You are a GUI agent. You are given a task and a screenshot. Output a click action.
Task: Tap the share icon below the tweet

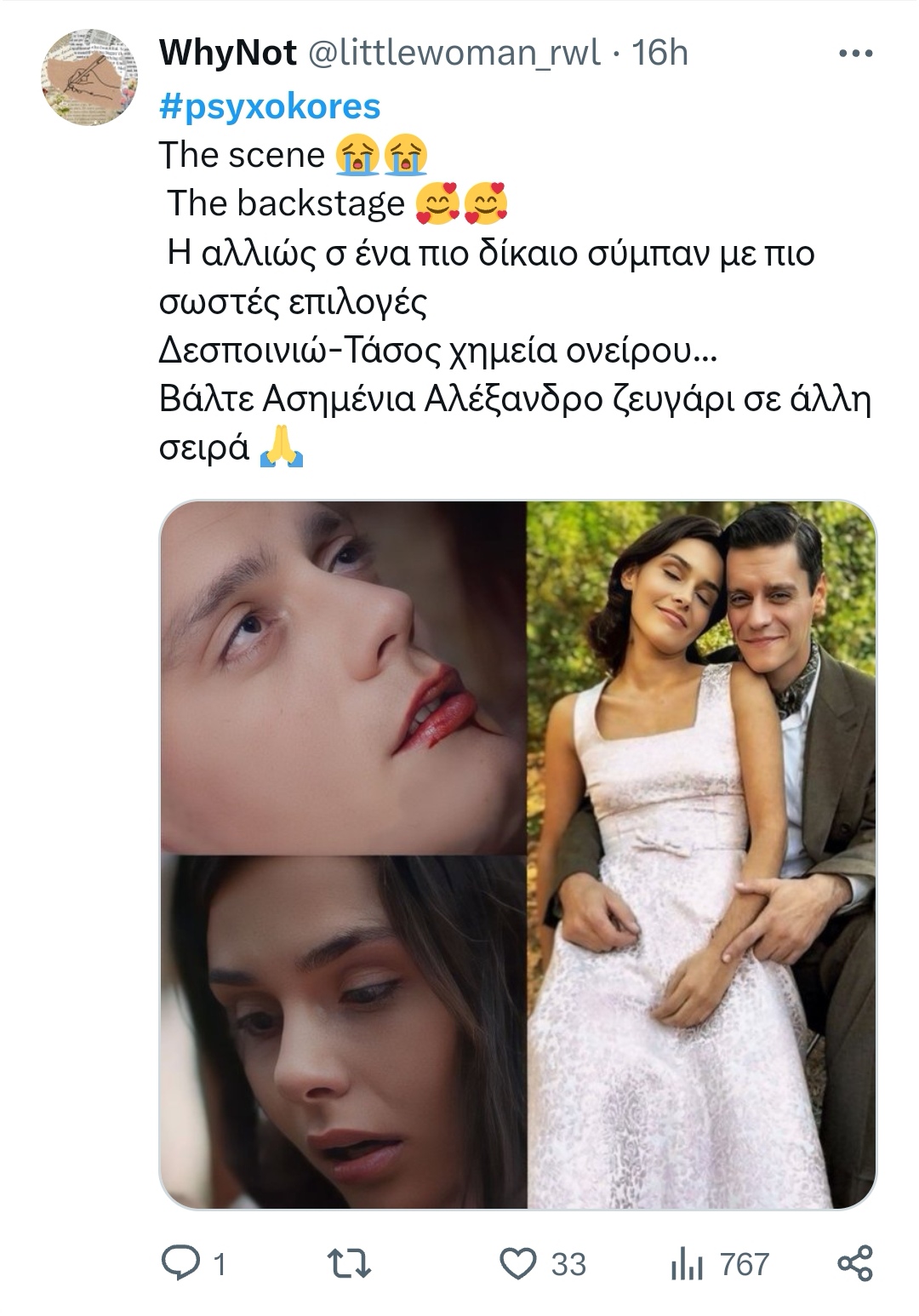(855, 1263)
